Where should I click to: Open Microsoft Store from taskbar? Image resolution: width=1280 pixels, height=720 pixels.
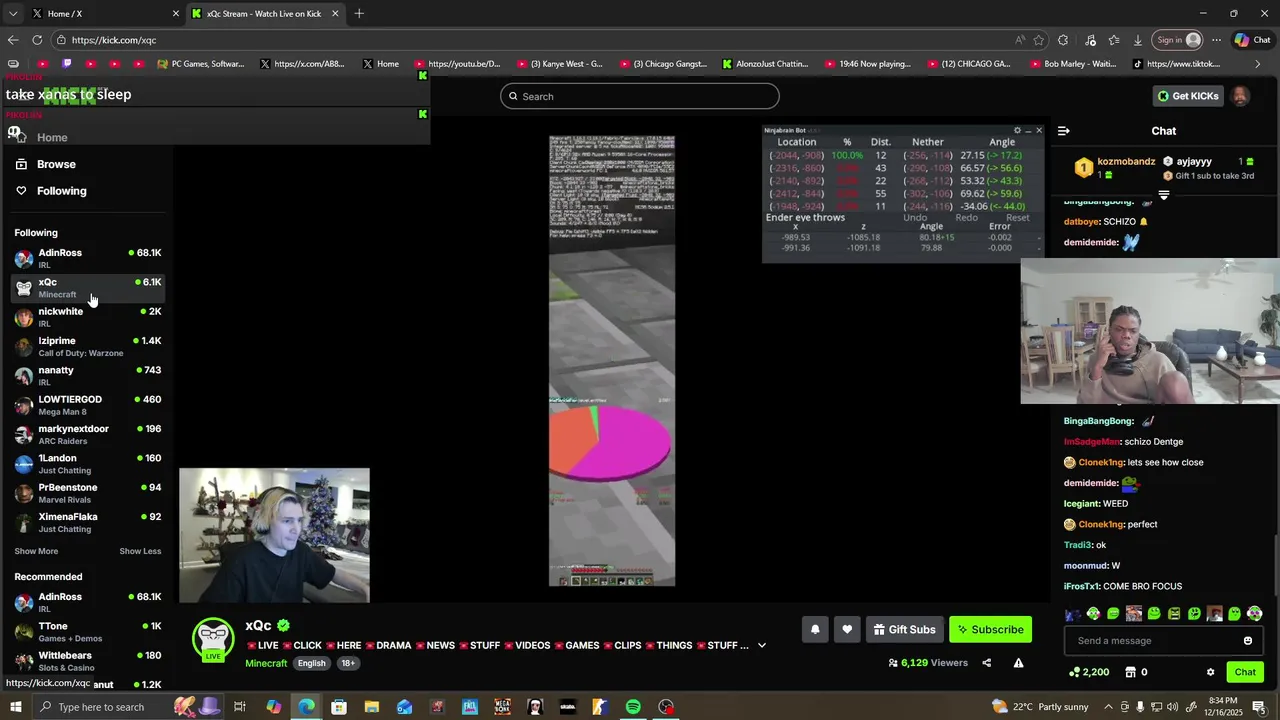pyautogui.click(x=339, y=707)
